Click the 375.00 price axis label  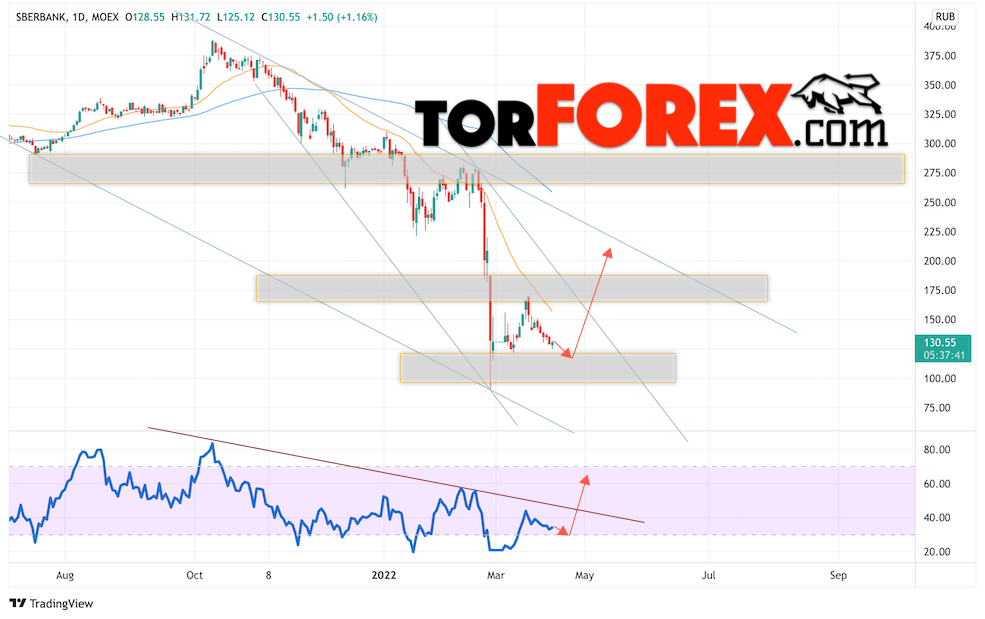(x=940, y=56)
